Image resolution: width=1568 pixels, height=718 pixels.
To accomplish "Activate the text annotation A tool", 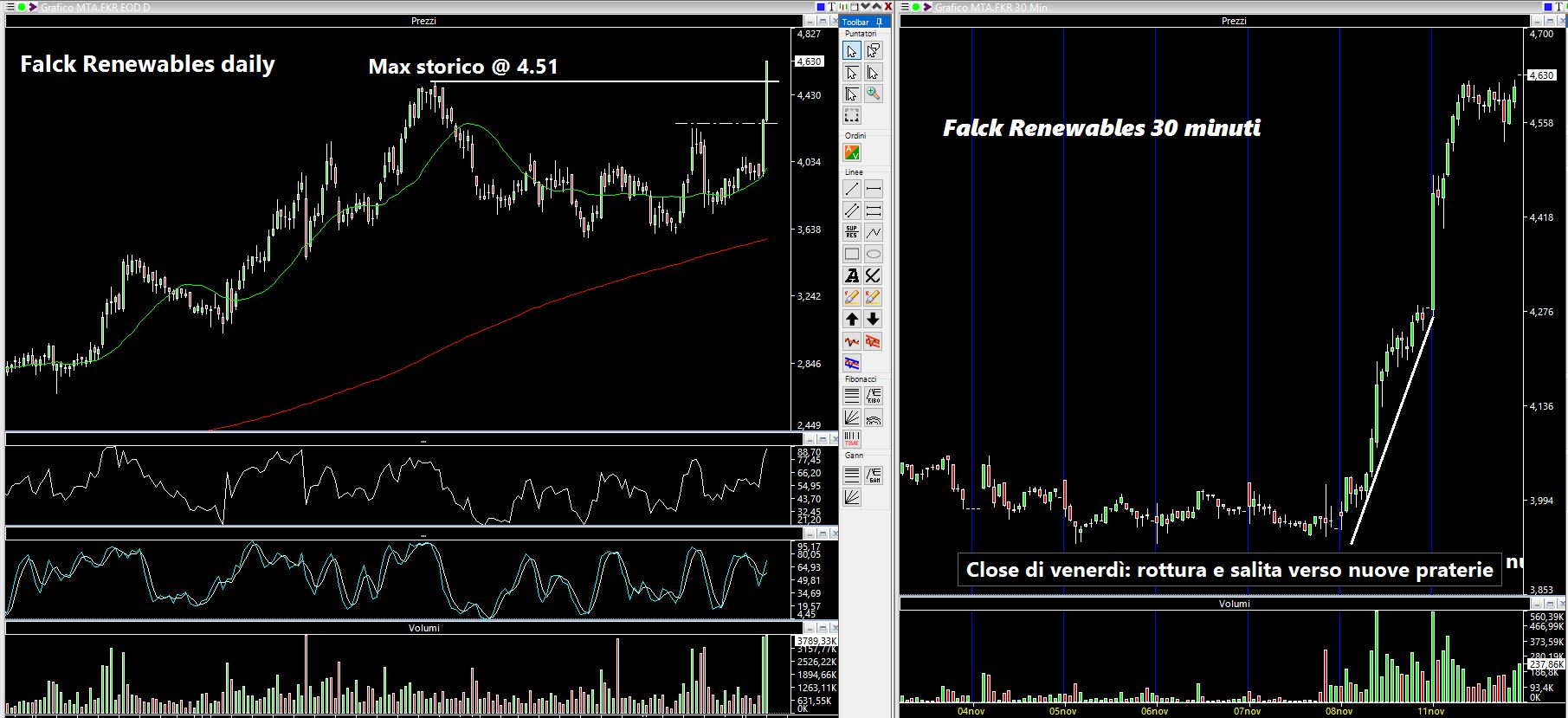I will point(852,275).
